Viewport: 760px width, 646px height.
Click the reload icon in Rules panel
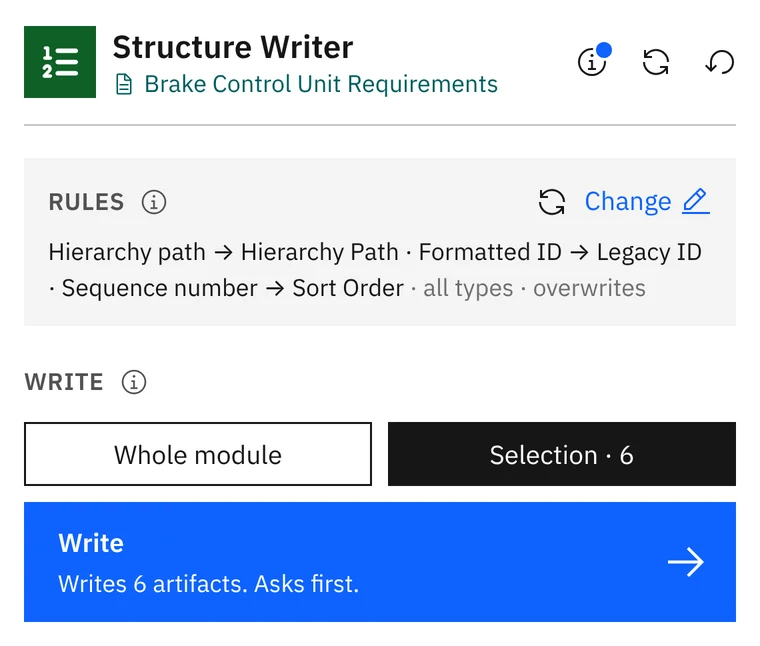pos(552,202)
